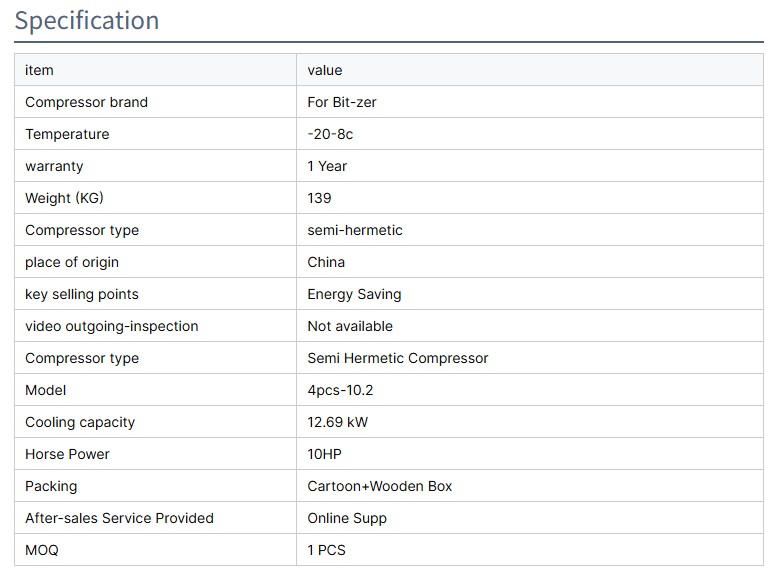Click the Weight (KG) label
Screen dimensions: 779x579
(x=64, y=198)
